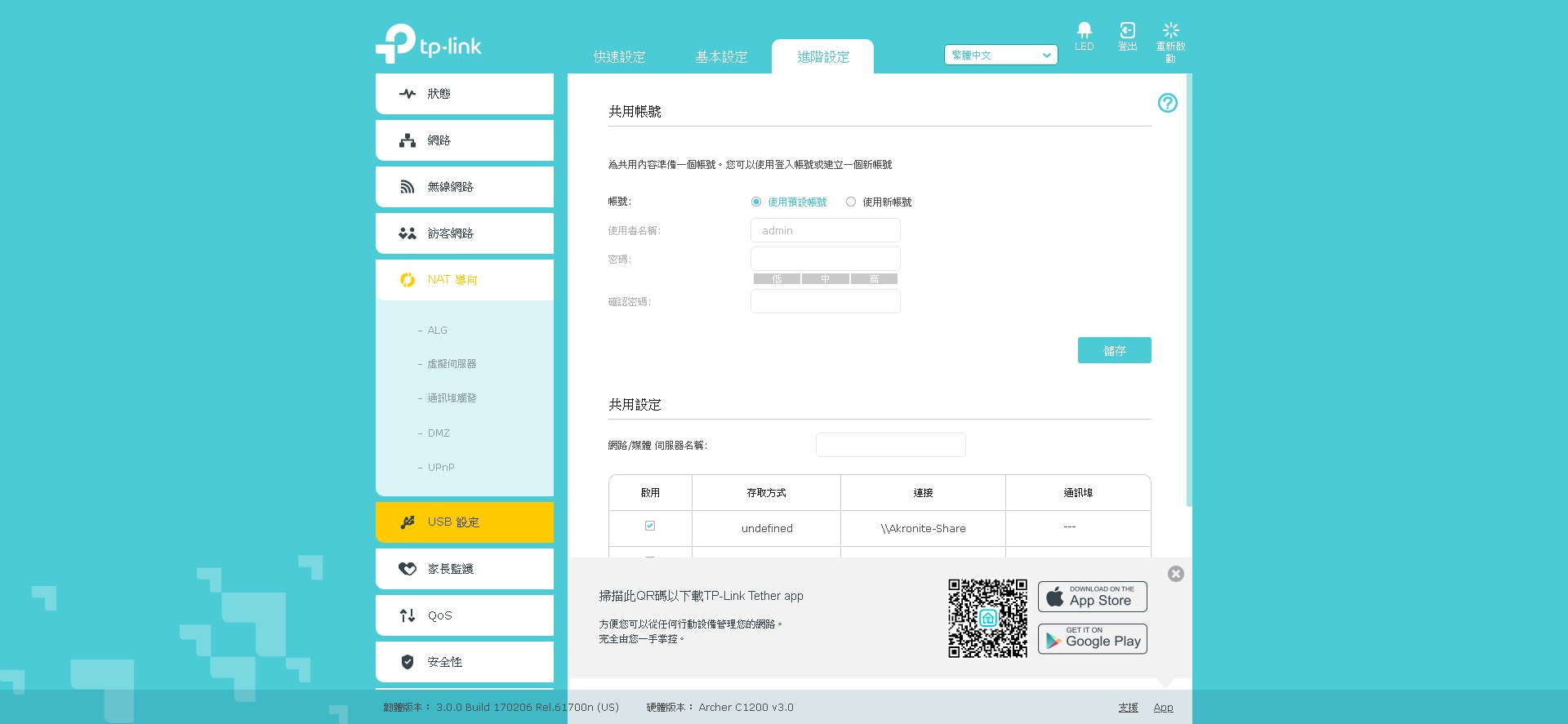Click the 確認密碼 confirm password field
Image resolution: width=1568 pixels, height=724 pixels.
[825, 301]
